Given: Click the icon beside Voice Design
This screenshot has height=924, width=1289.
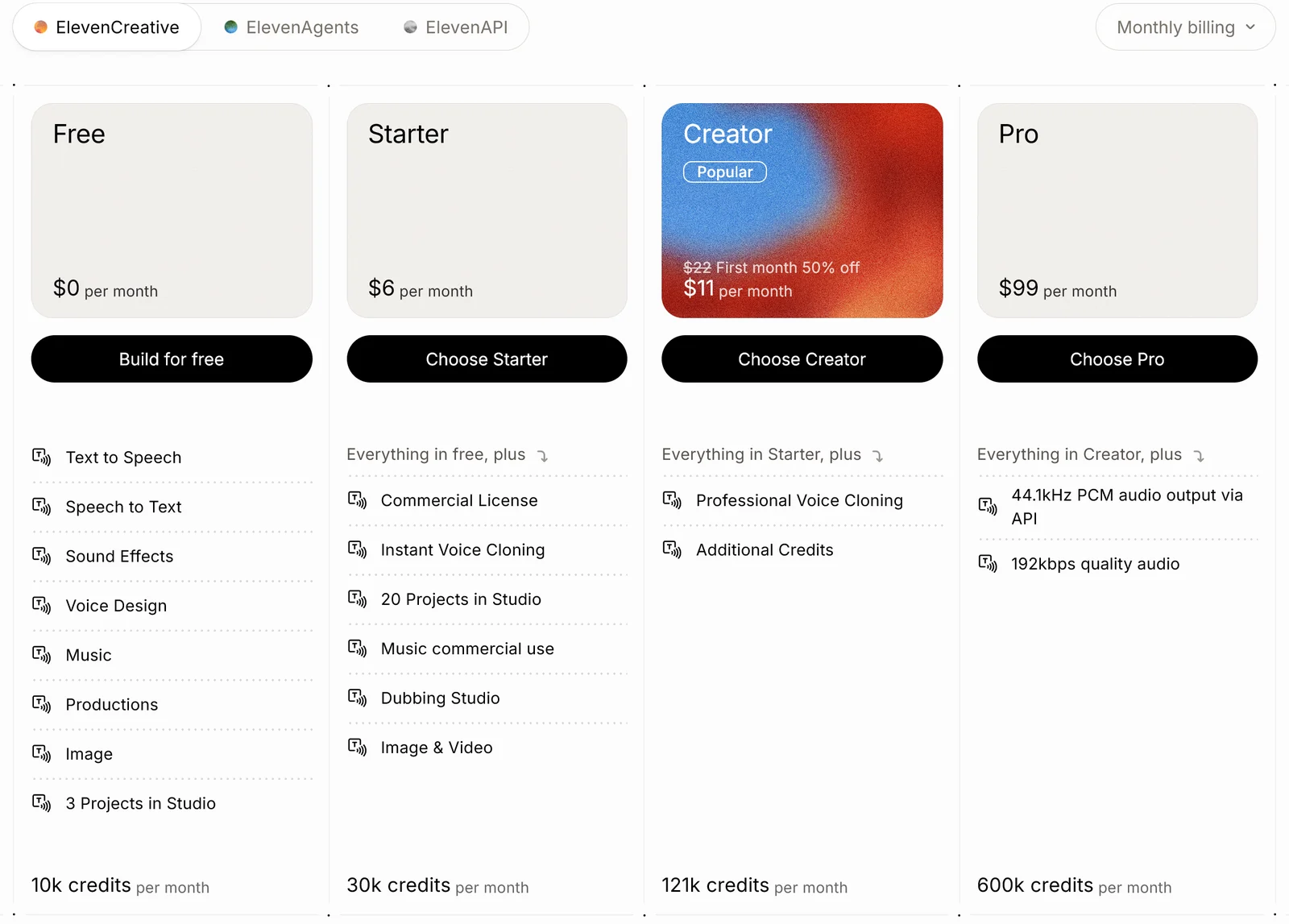Looking at the screenshot, I should 42,605.
